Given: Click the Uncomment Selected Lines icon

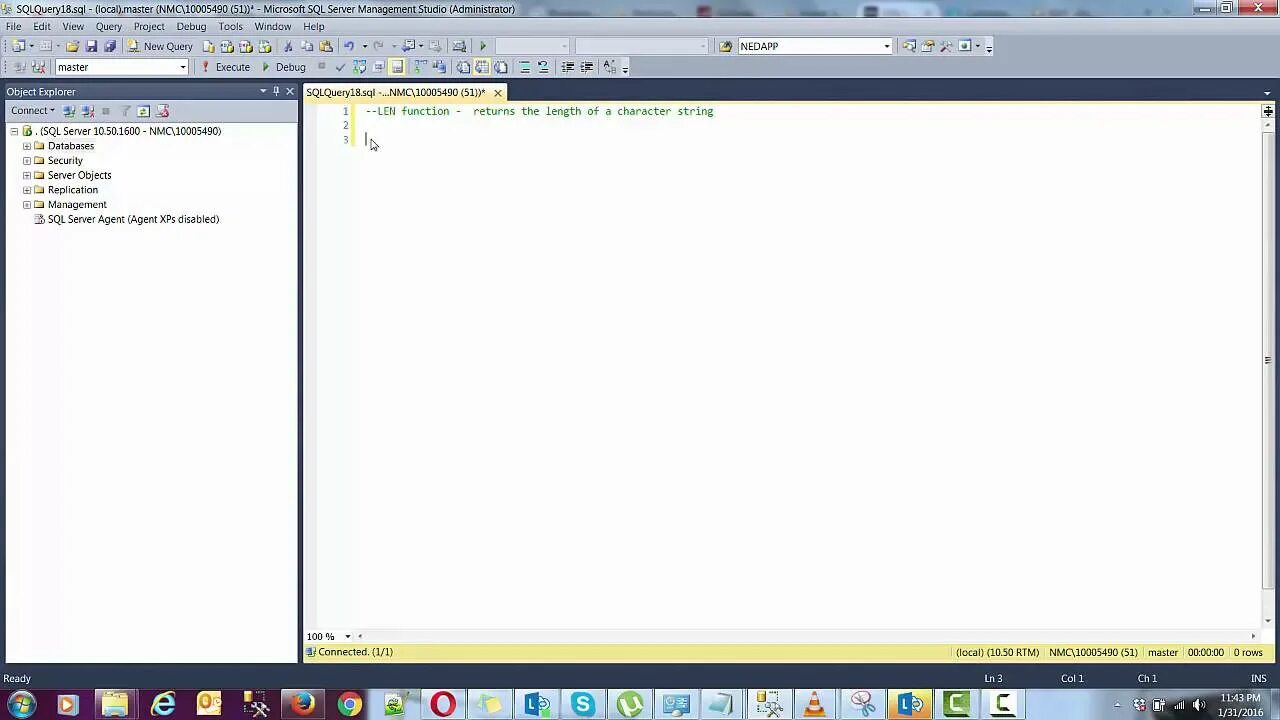Looking at the screenshot, I should pyautogui.click(x=543, y=67).
